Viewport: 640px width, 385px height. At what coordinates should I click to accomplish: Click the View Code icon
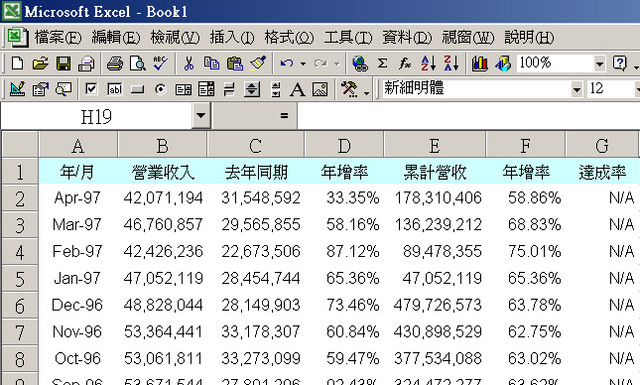coord(63,89)
